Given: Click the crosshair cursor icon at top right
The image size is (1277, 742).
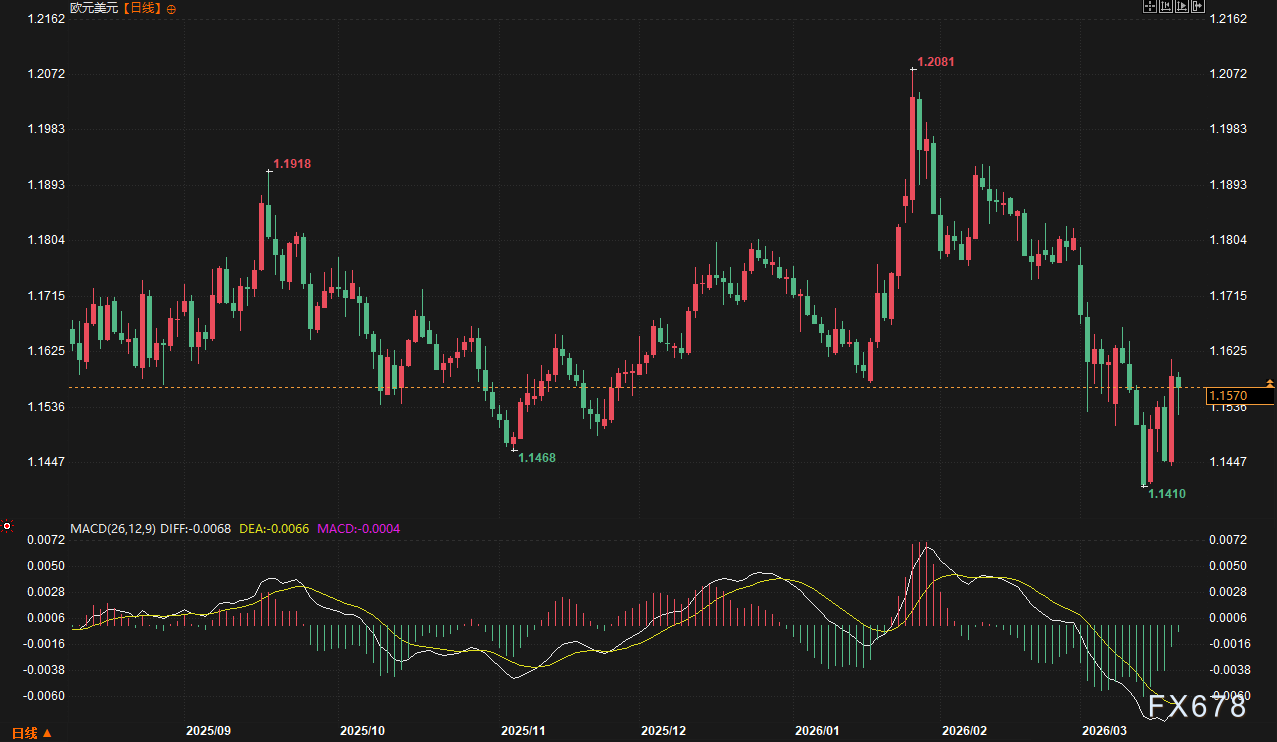Looking at the screenshot, I should point(1150,6).
